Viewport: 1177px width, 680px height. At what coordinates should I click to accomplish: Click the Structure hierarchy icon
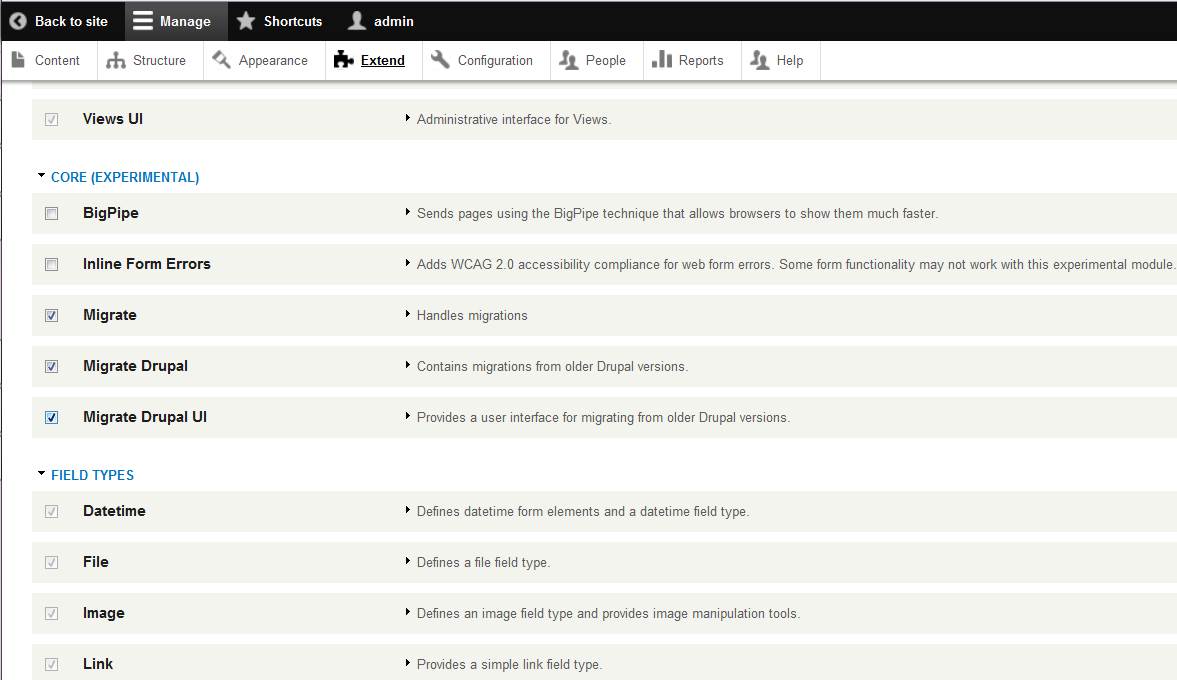[116, 60]
